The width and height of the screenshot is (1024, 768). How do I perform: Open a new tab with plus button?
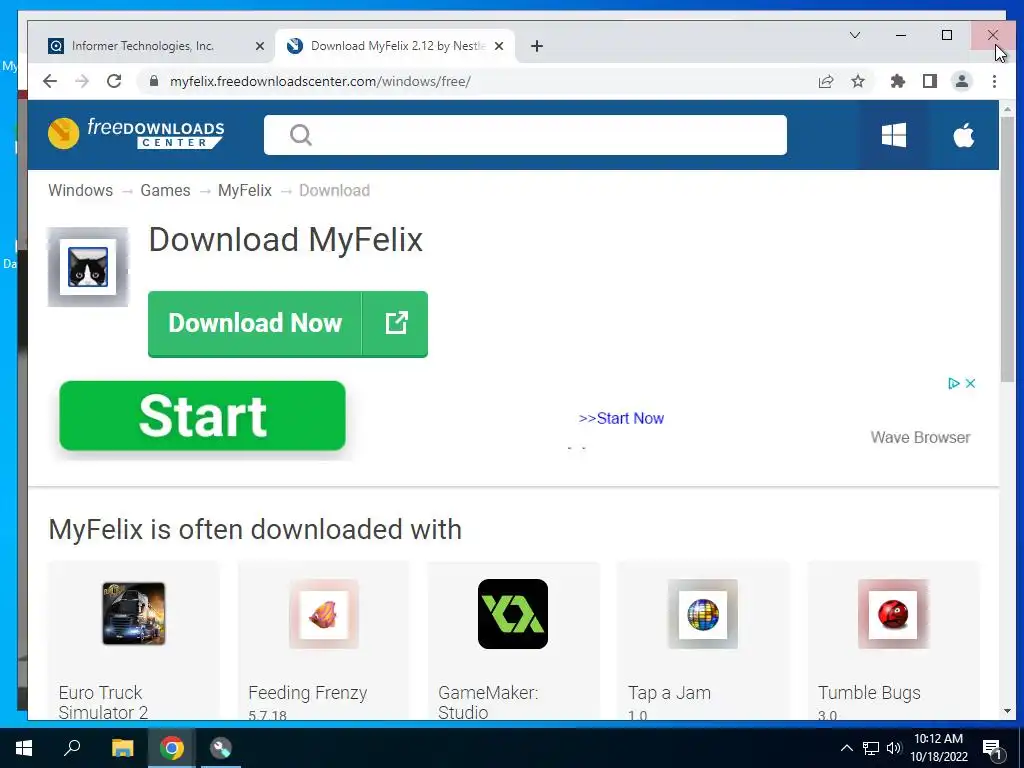[537, 46]
